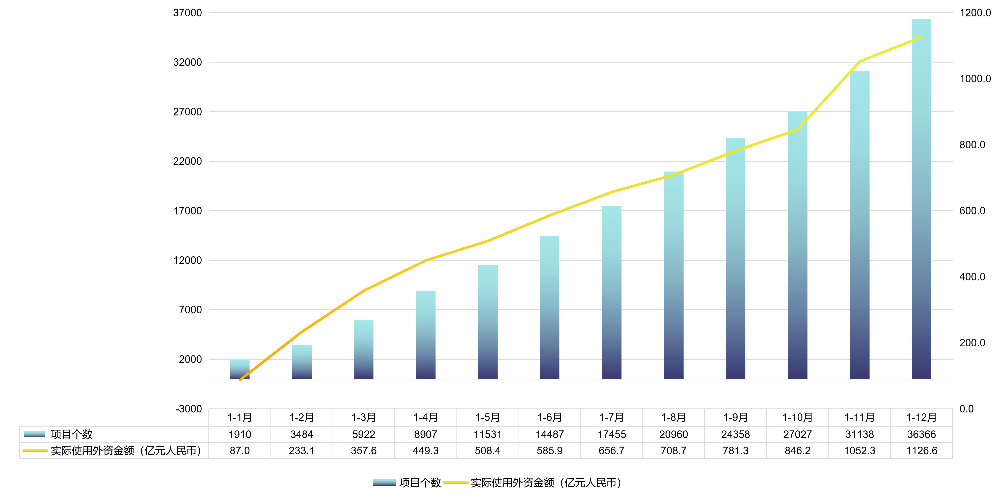Click table cell showing 87.0
1000x500 pixels.
pyautogui.click(x=240, y=450)
